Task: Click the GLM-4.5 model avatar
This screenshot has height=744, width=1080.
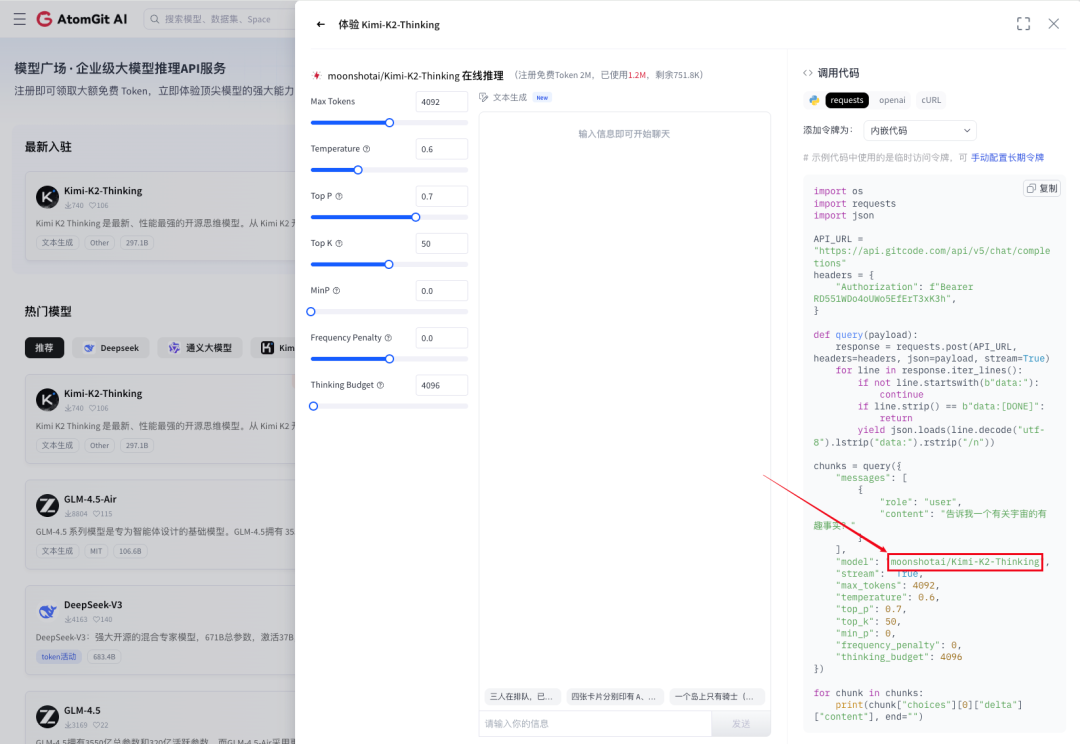Action: click(48, 716)
